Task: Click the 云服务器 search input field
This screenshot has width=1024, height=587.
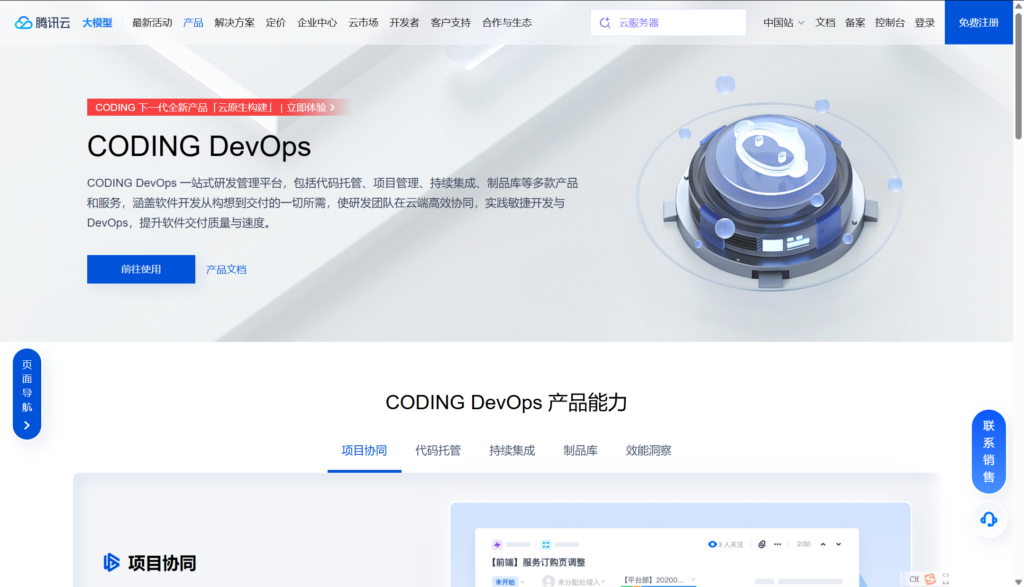Action: (668, 23)
